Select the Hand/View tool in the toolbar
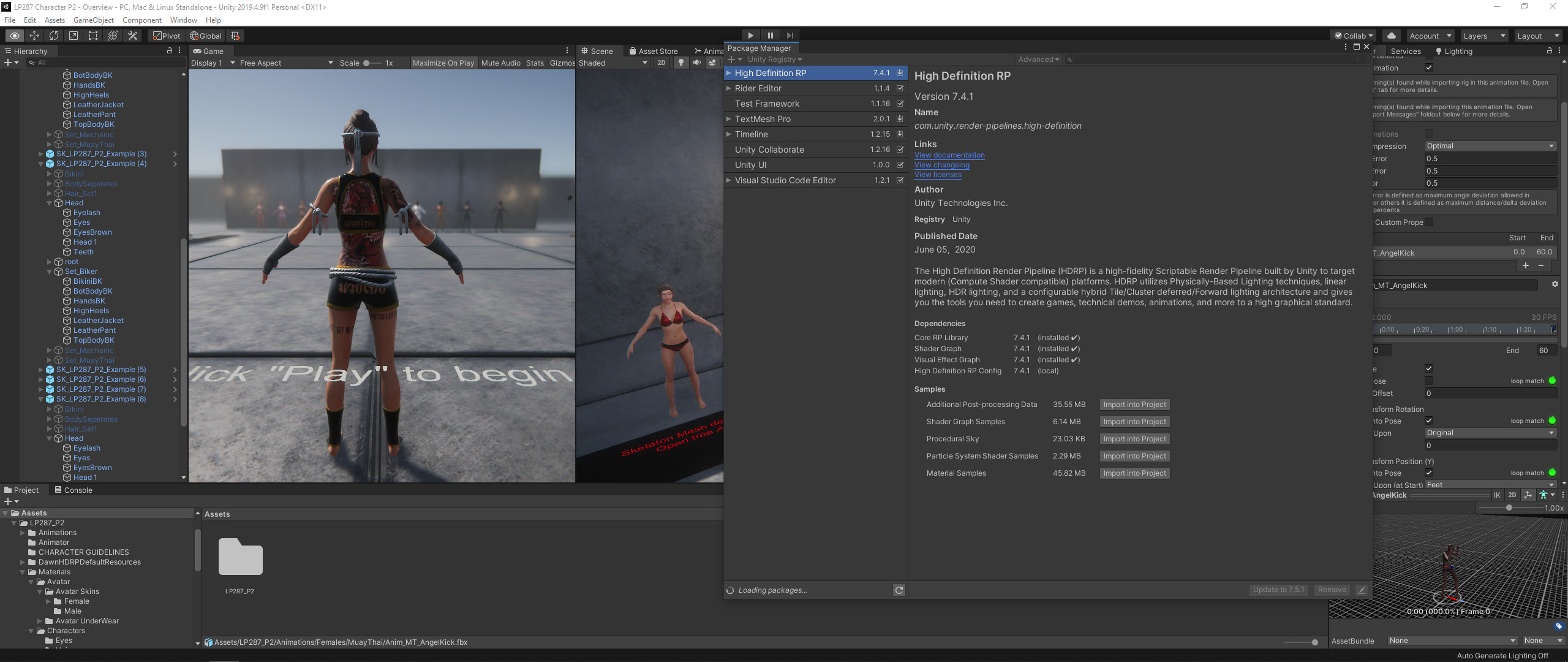 [15, 36]
